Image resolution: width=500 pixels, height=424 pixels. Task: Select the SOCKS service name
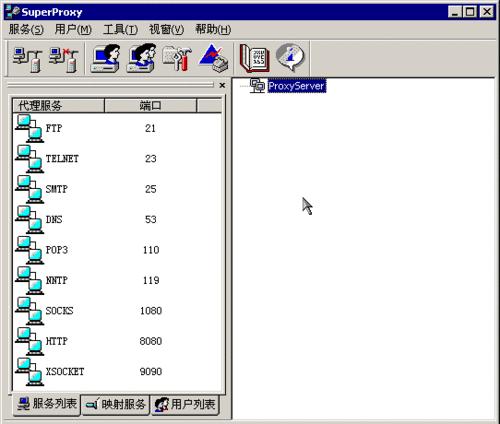point(59,311)
